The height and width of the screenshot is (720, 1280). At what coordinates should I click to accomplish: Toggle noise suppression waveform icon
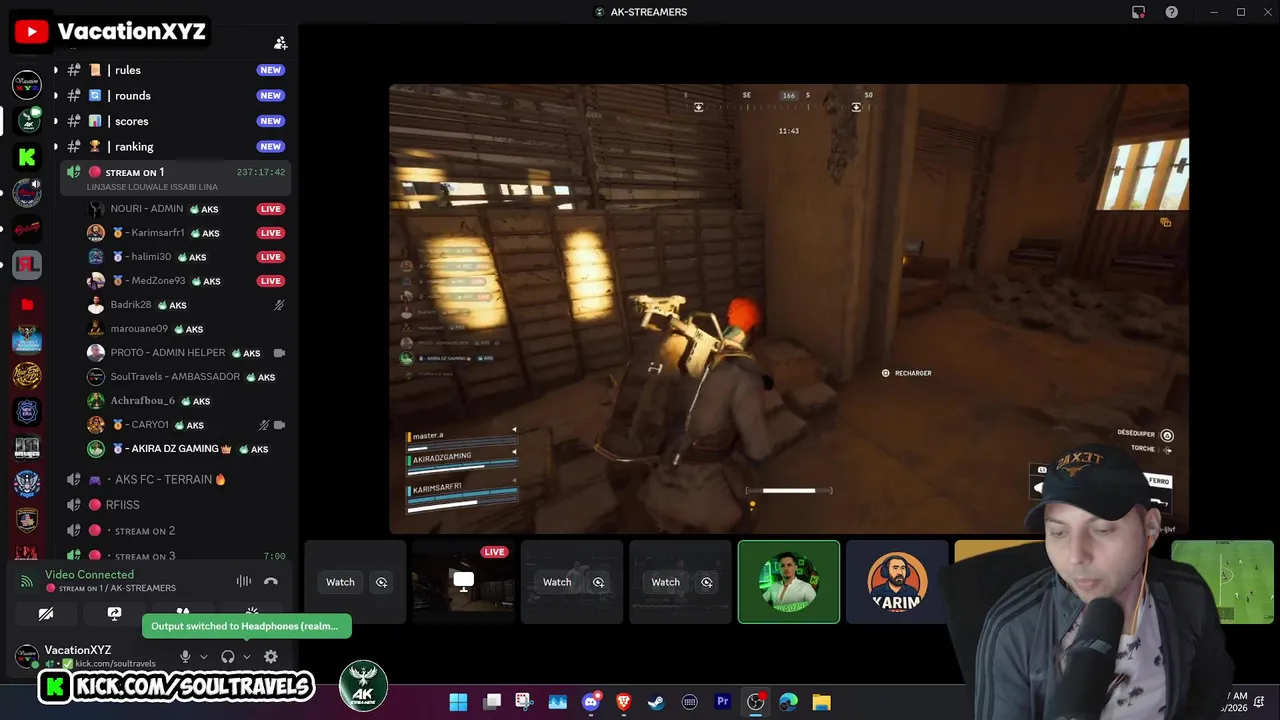244,581
